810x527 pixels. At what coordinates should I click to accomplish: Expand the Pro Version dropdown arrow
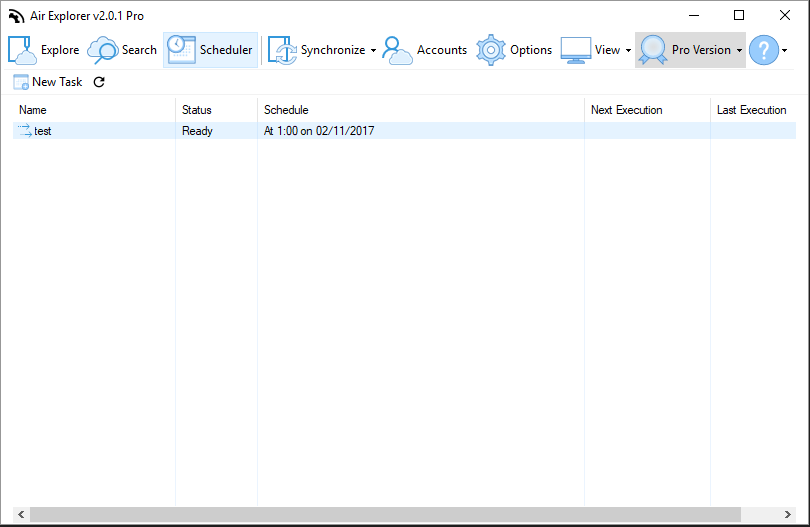(x=740, y=51)
